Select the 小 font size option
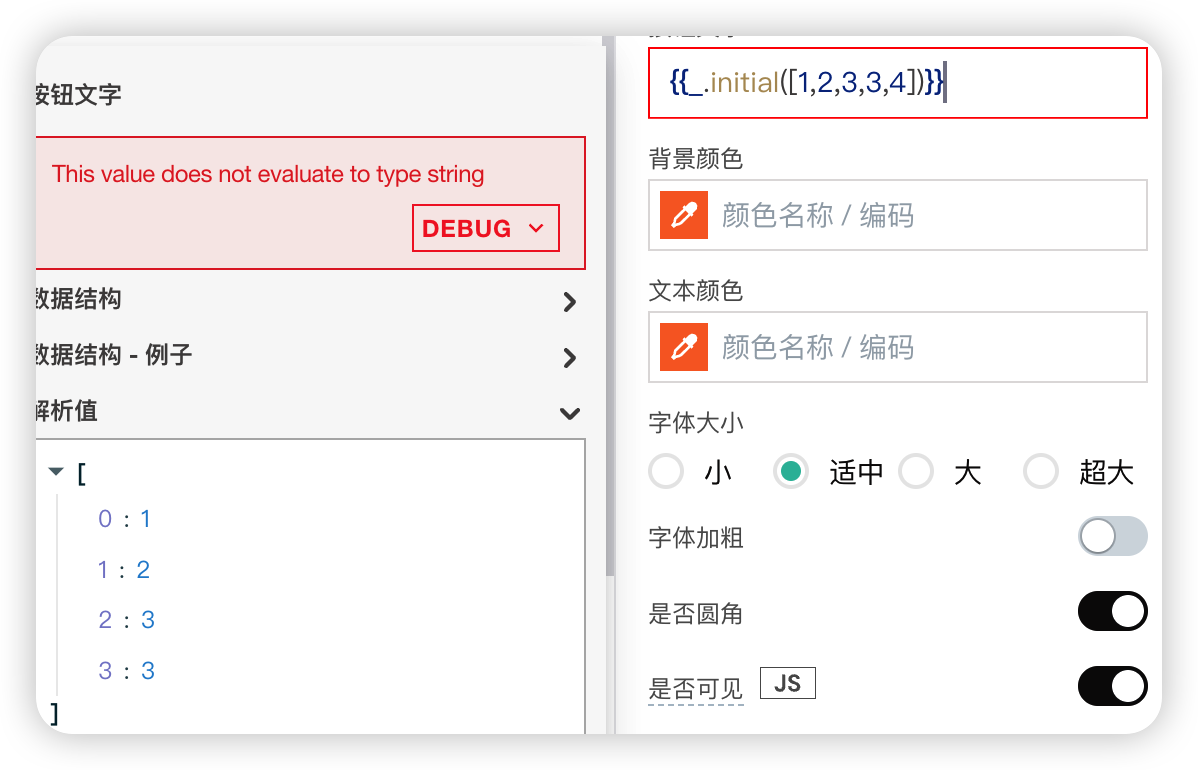Viewport: 1198px width, 770px height. [667, 471]
